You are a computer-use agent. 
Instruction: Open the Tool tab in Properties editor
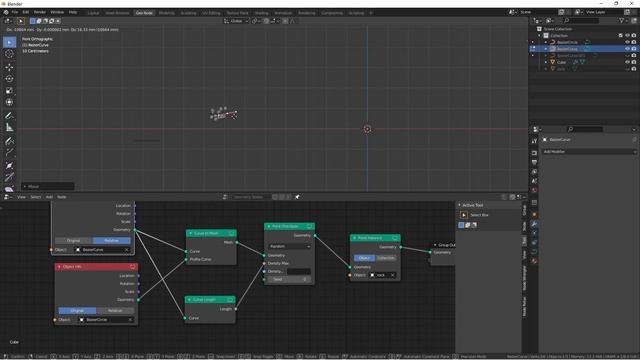(x=534, y=141)
